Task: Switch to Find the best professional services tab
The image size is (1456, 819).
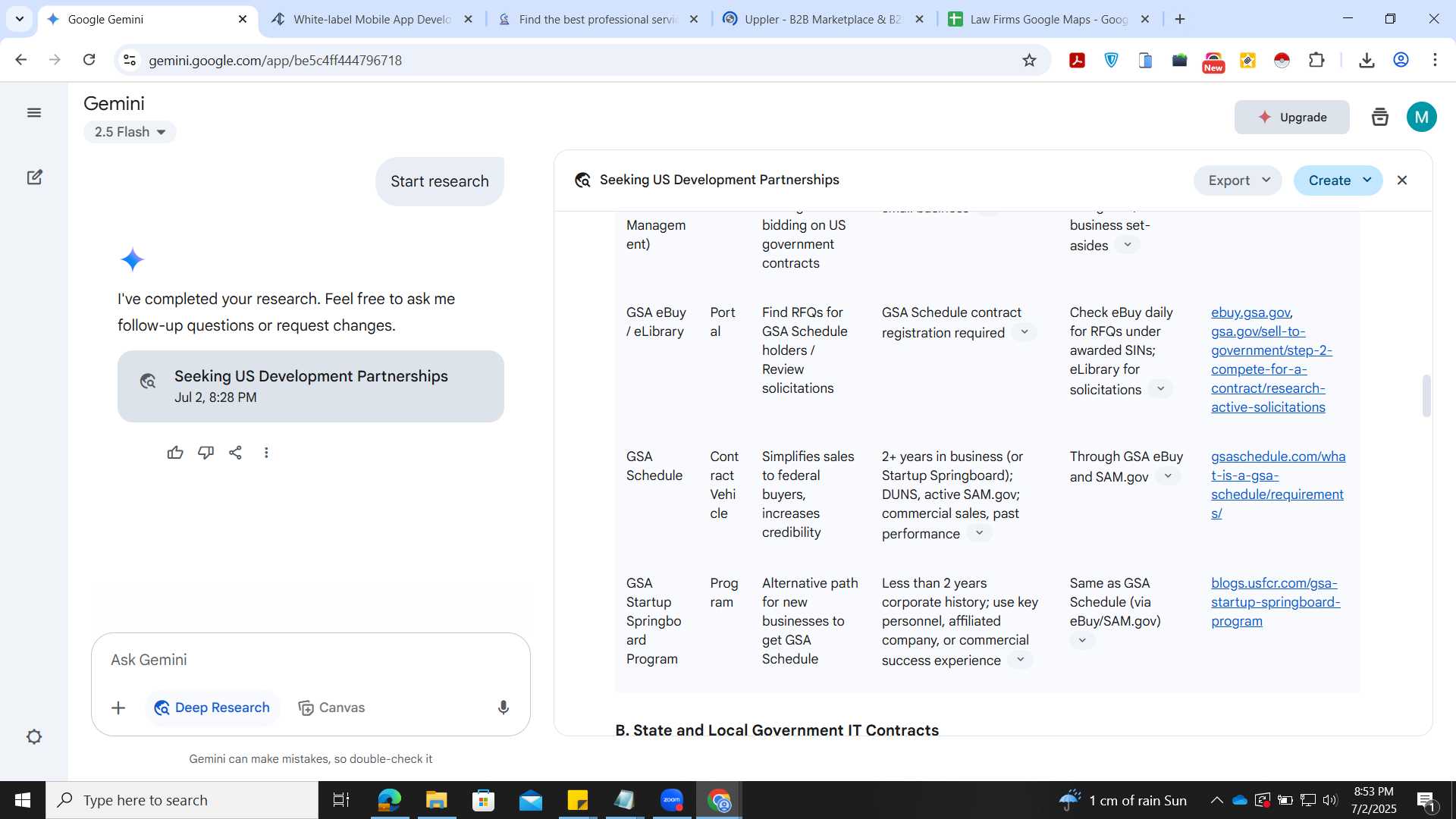Action: pos(598,19)
